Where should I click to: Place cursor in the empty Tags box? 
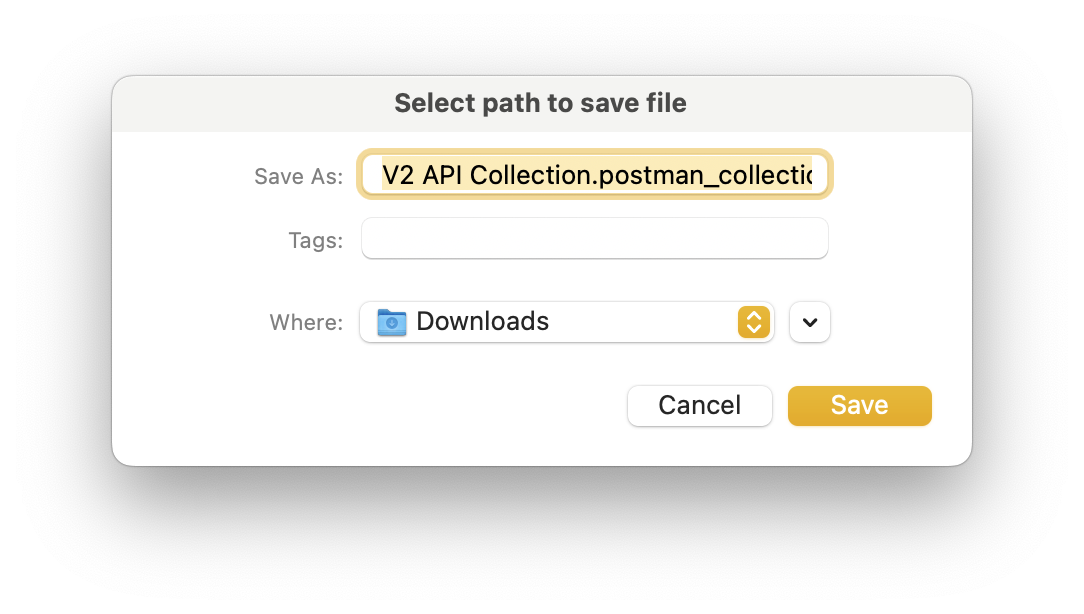594,238
